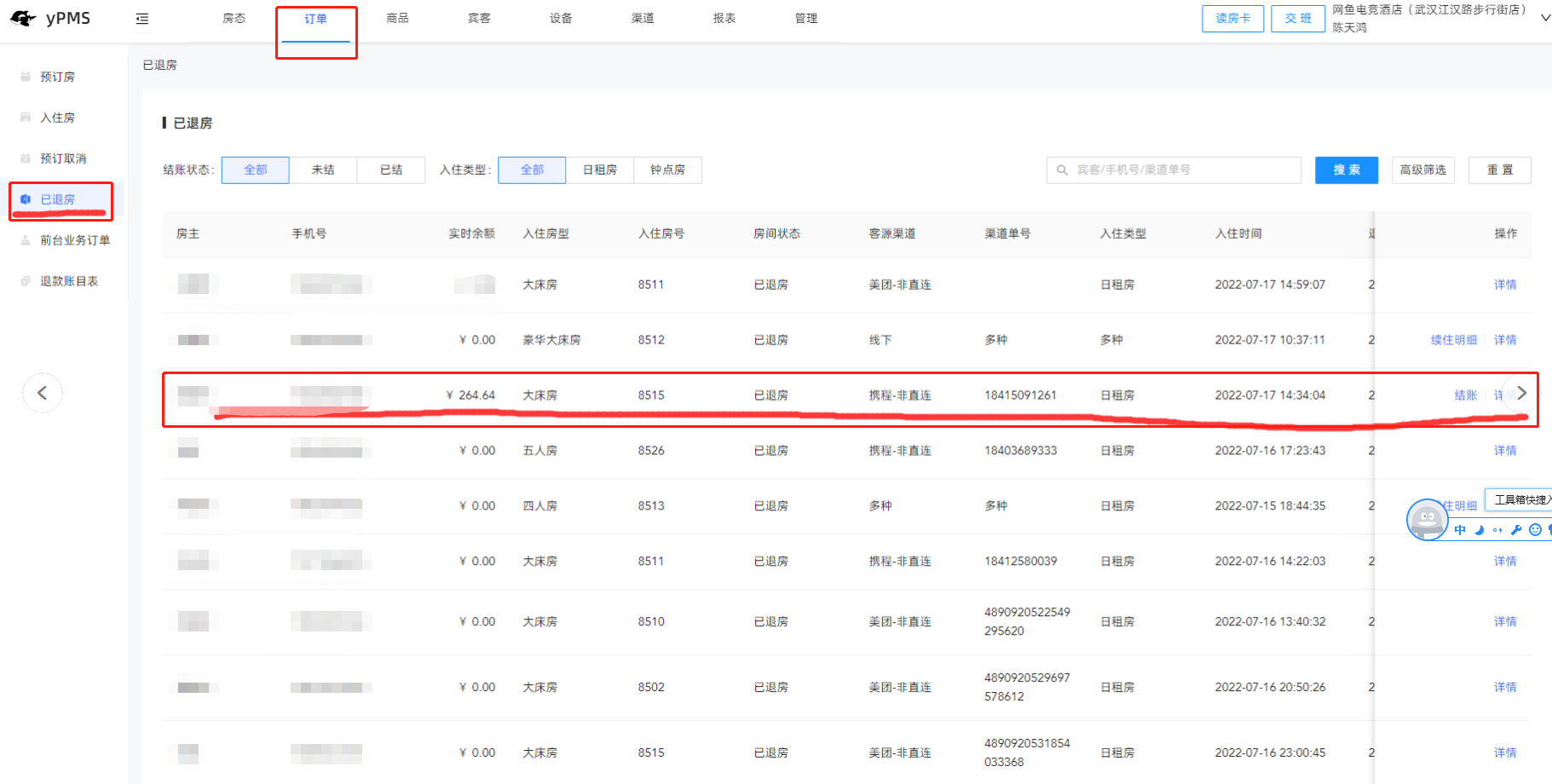Click 2022-07-15 18:44:35 check-in time cell
1552x784 pixels.
pyautogui.click(x=1270, y=506)
